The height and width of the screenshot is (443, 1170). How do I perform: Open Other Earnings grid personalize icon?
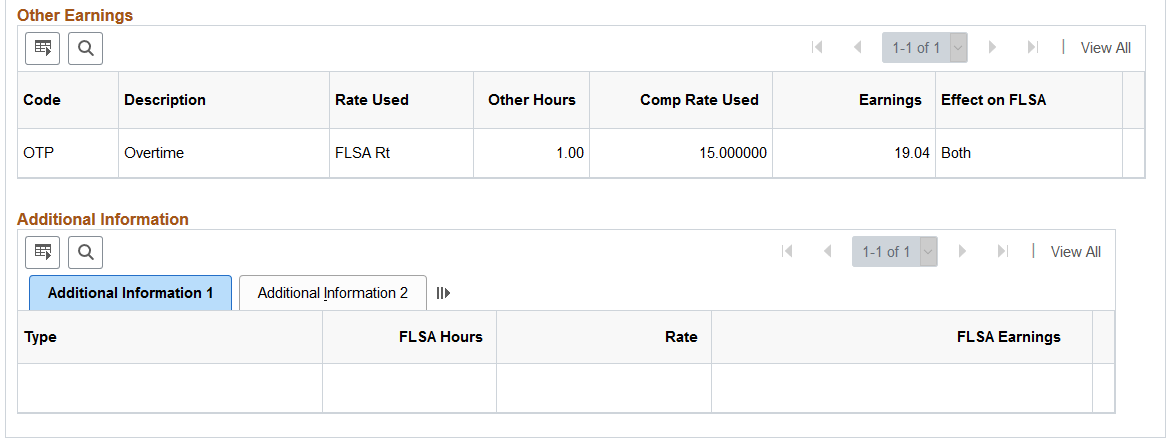pos(43,48)
